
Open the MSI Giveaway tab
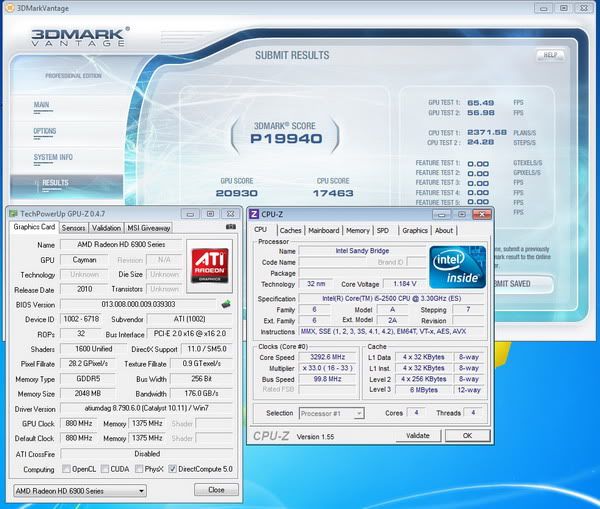click(x=148, y=228)
